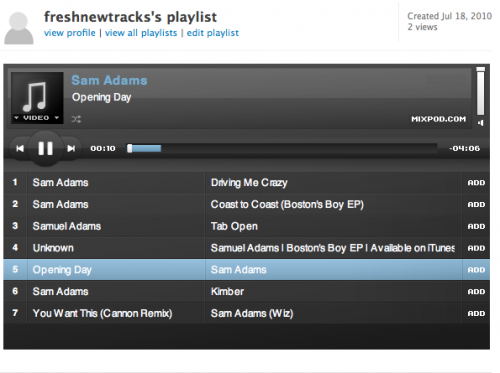The image size is (500, 373).
Task: Select Kimber track title
Action: point(227,292)
